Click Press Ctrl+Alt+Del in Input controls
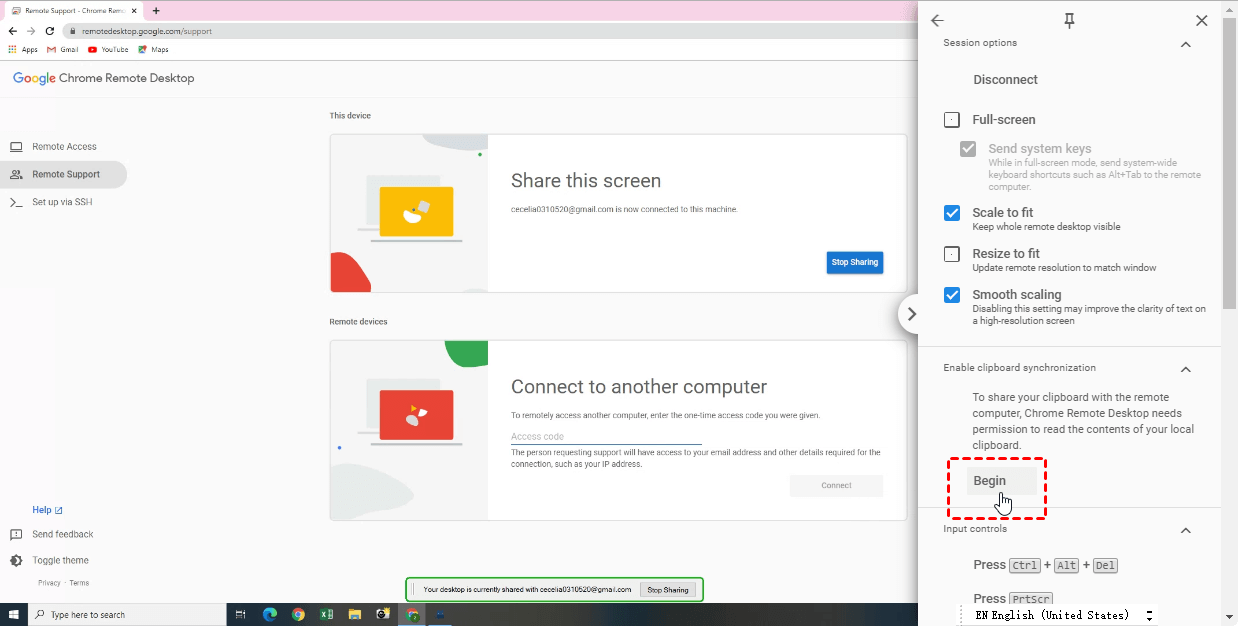Screen dimensions: 1238x626 click(x=1045, y=565)
